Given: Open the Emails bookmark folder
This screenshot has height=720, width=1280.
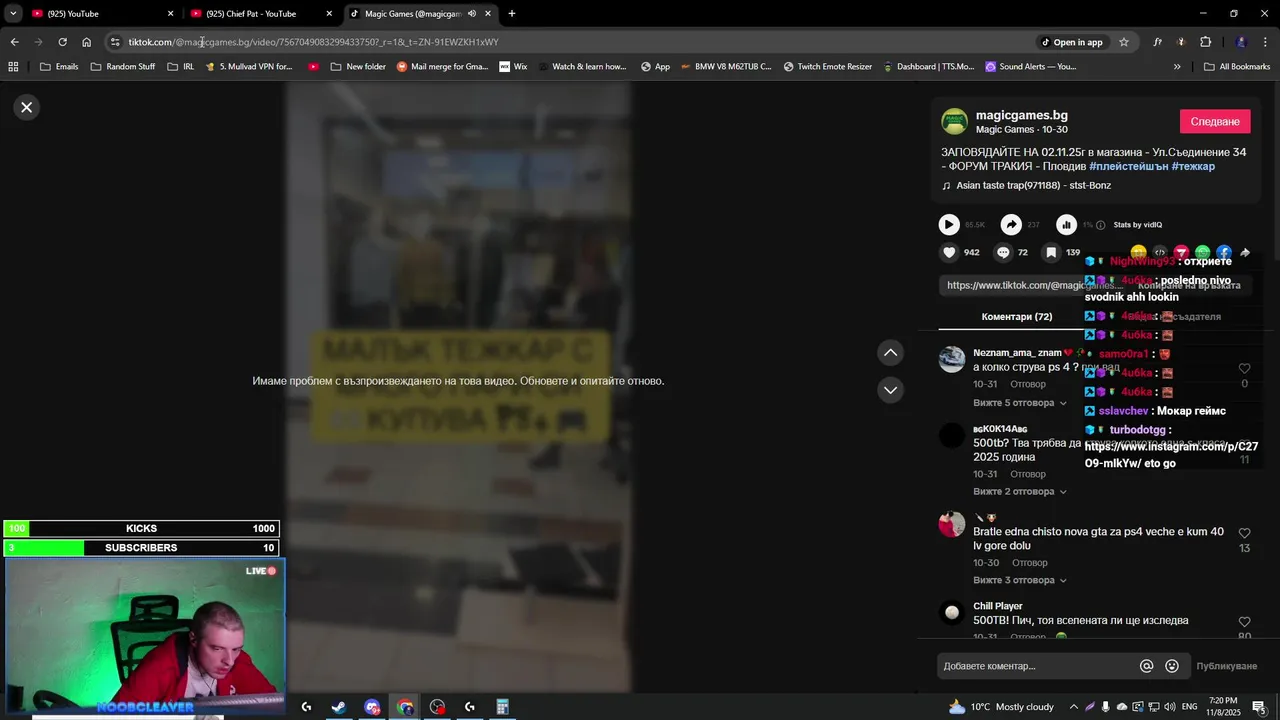Looking at the screenshot, I should [59, 67].
